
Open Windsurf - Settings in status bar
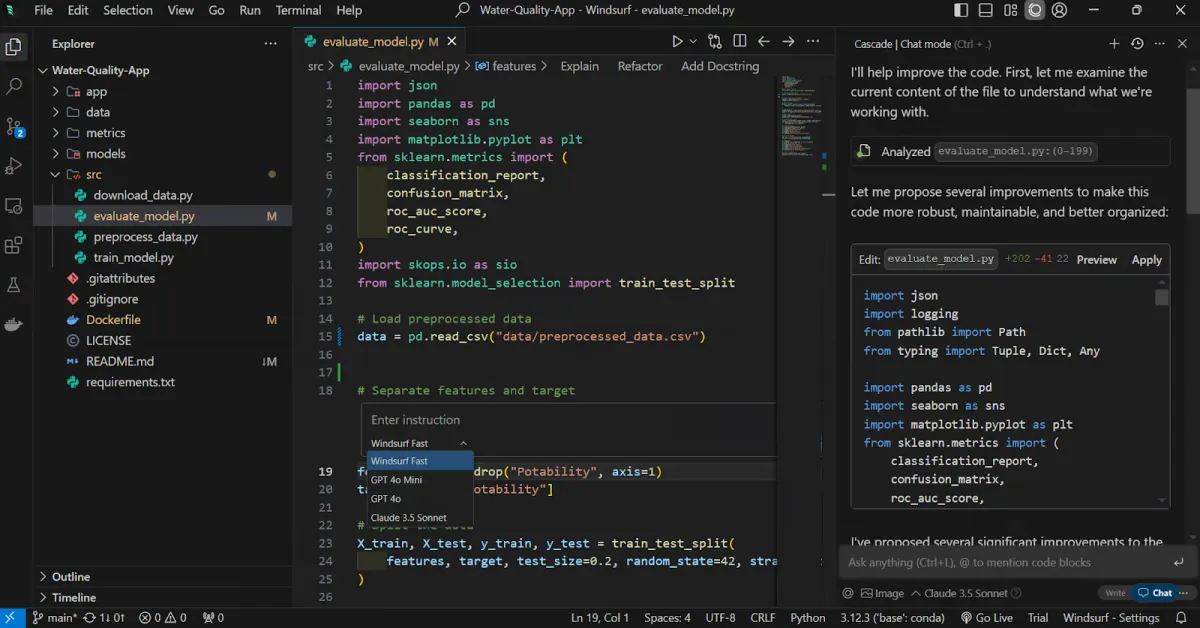[1110, 618]
